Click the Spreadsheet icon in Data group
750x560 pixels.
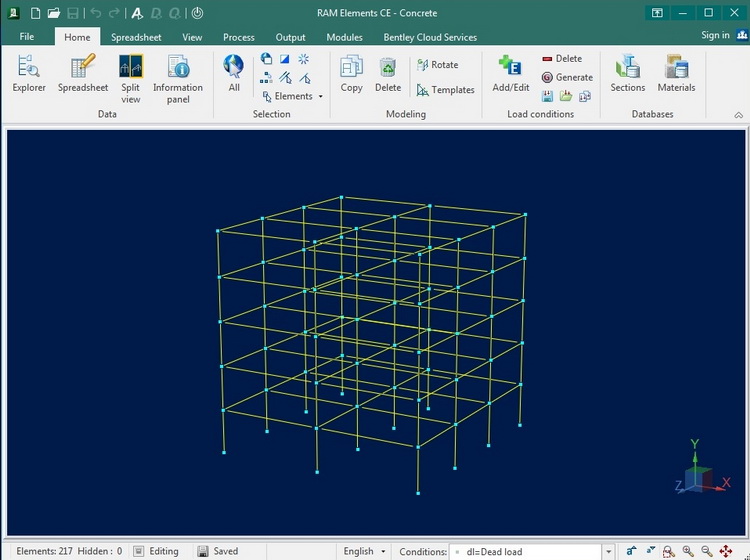83,74
